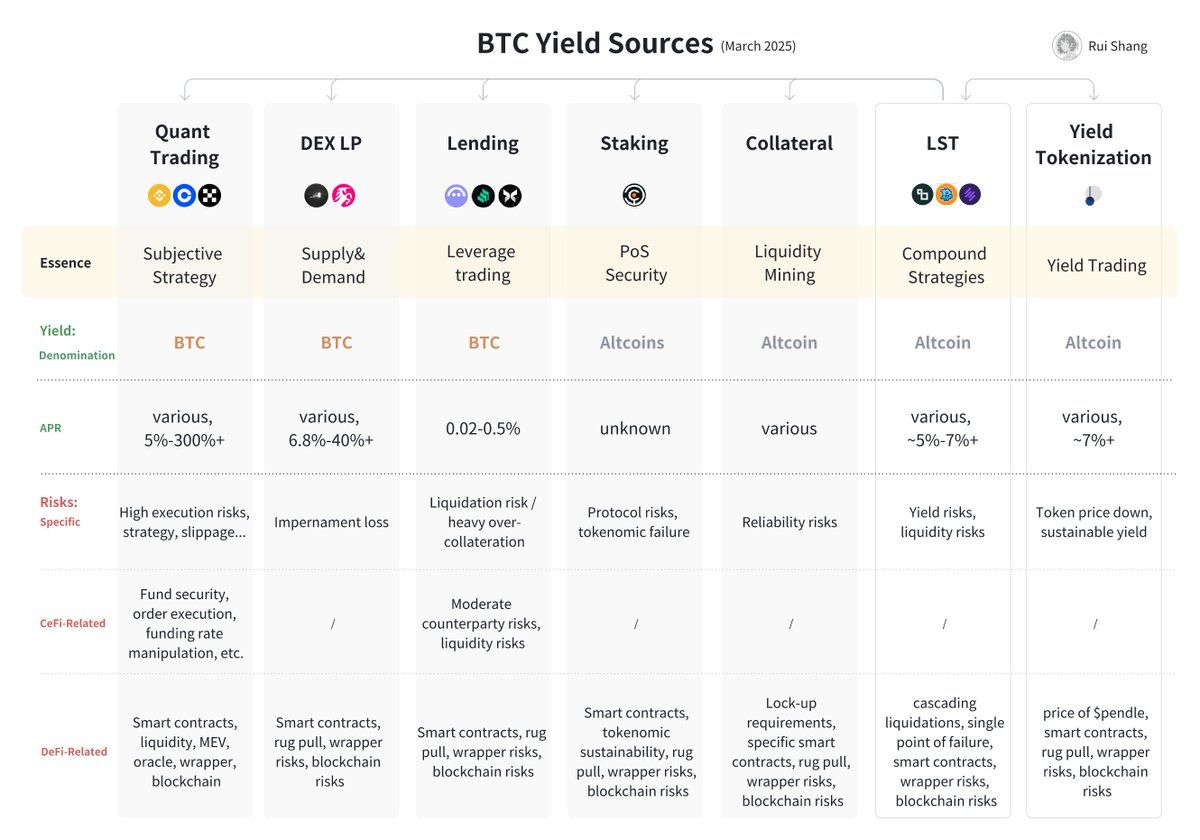Viewport: 1200px width, 840px height.
Task: Click the BTC Yield Sources title
Action: (x=594, y=44)
